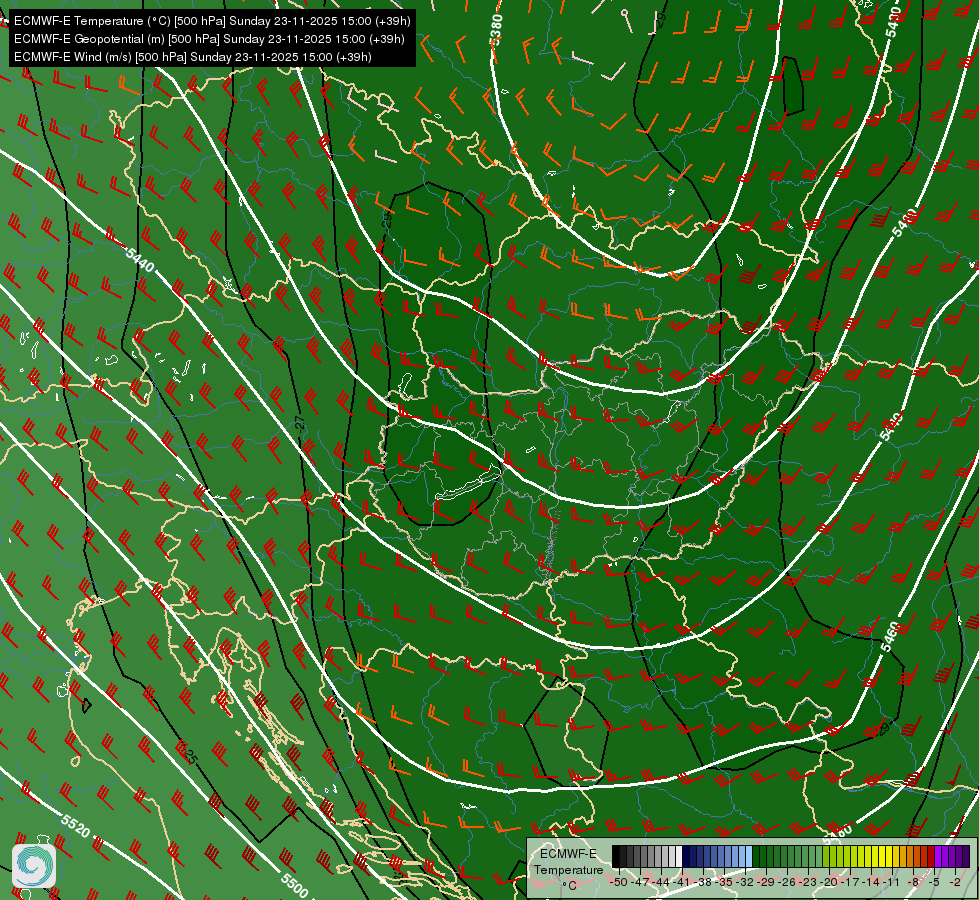
Task: Click the -5 legend tick label
Action: pos(935,882)
